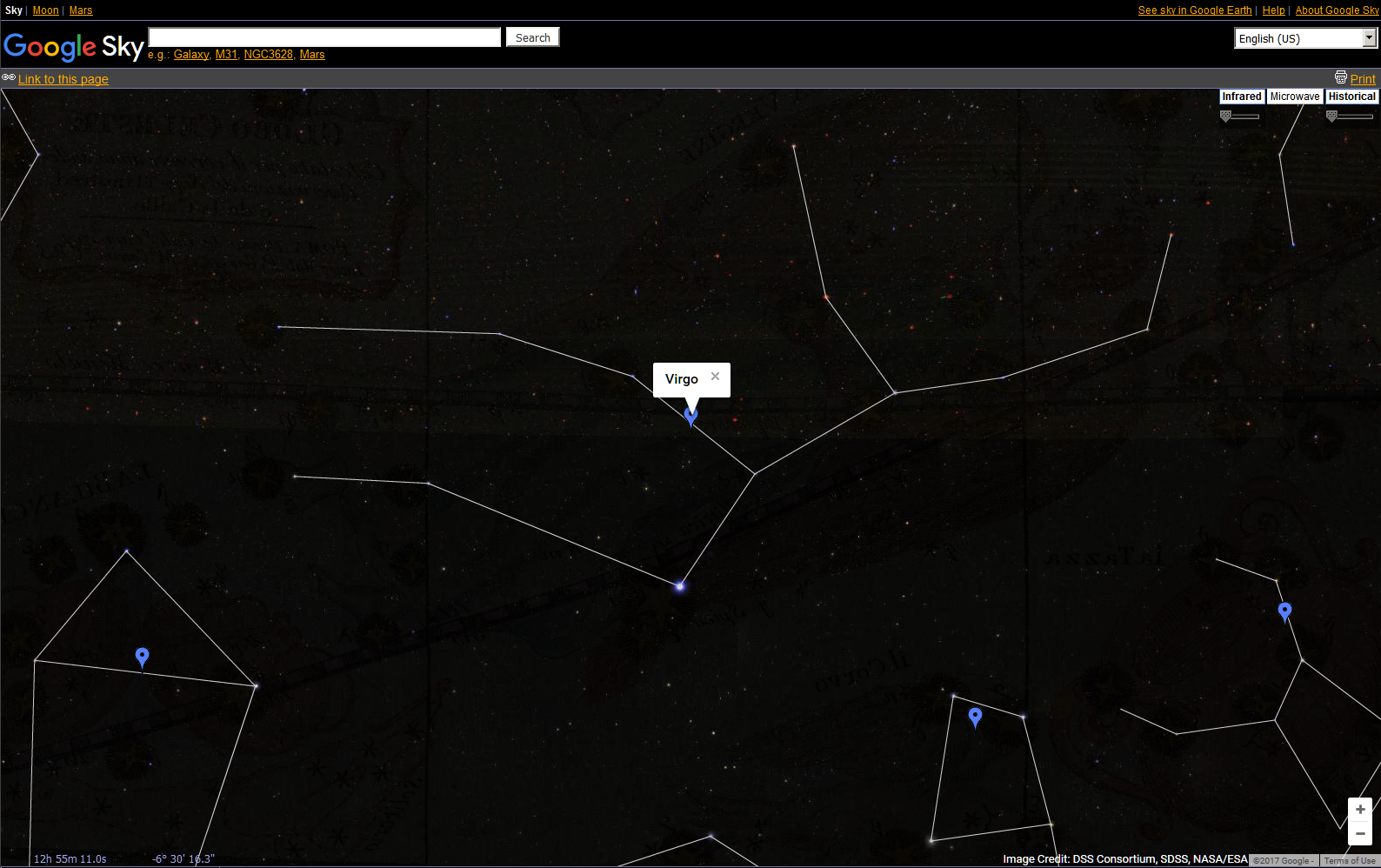Image resolution: width=1381 pixels, height=868 pixels.
Task: Zoom in with the plus button
Action: pyautogui.click(x=1360, y=810)
